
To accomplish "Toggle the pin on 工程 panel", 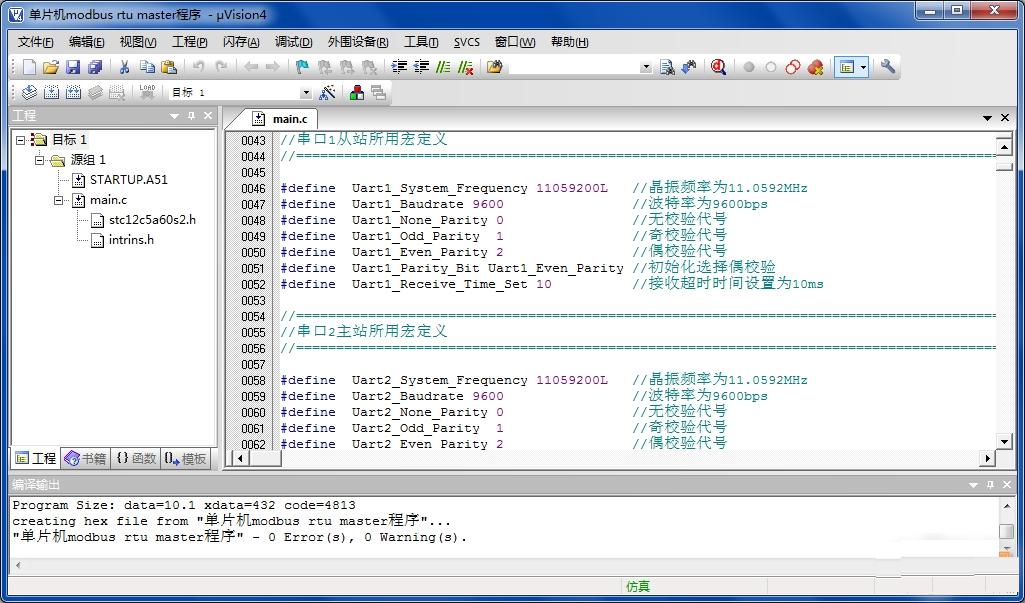I will pos(191,116).
